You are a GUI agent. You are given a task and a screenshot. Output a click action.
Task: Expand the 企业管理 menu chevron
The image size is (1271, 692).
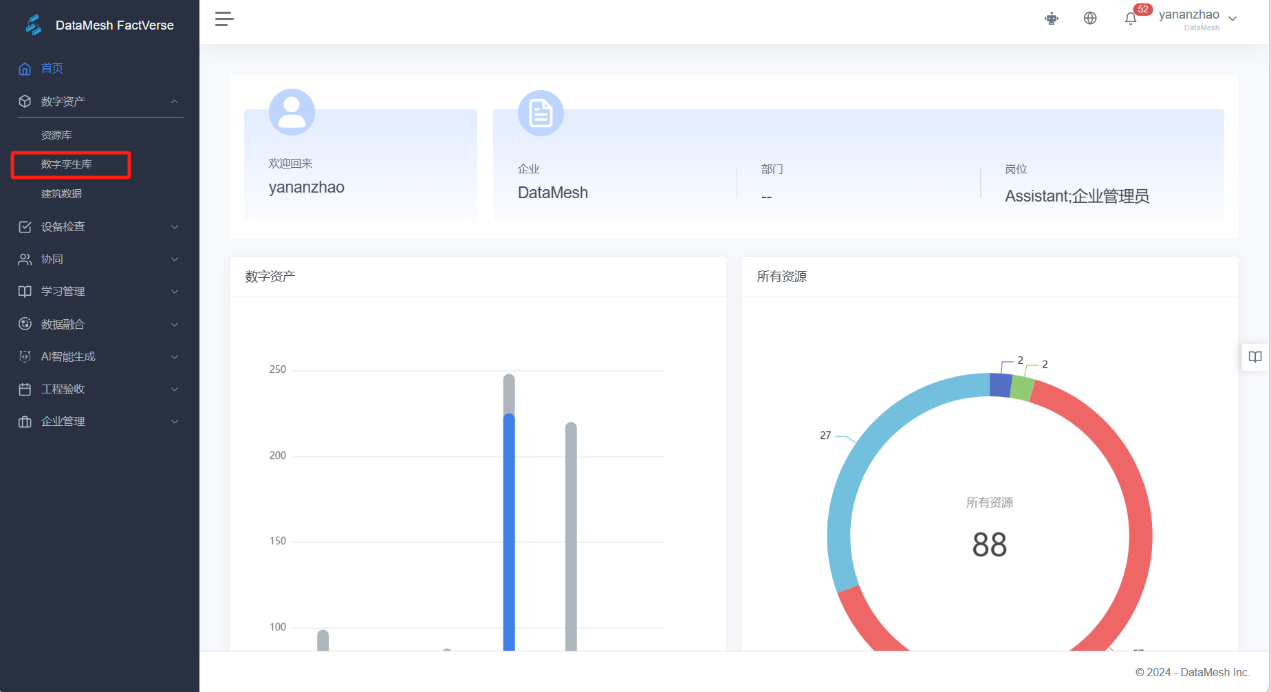pos(174,422)
